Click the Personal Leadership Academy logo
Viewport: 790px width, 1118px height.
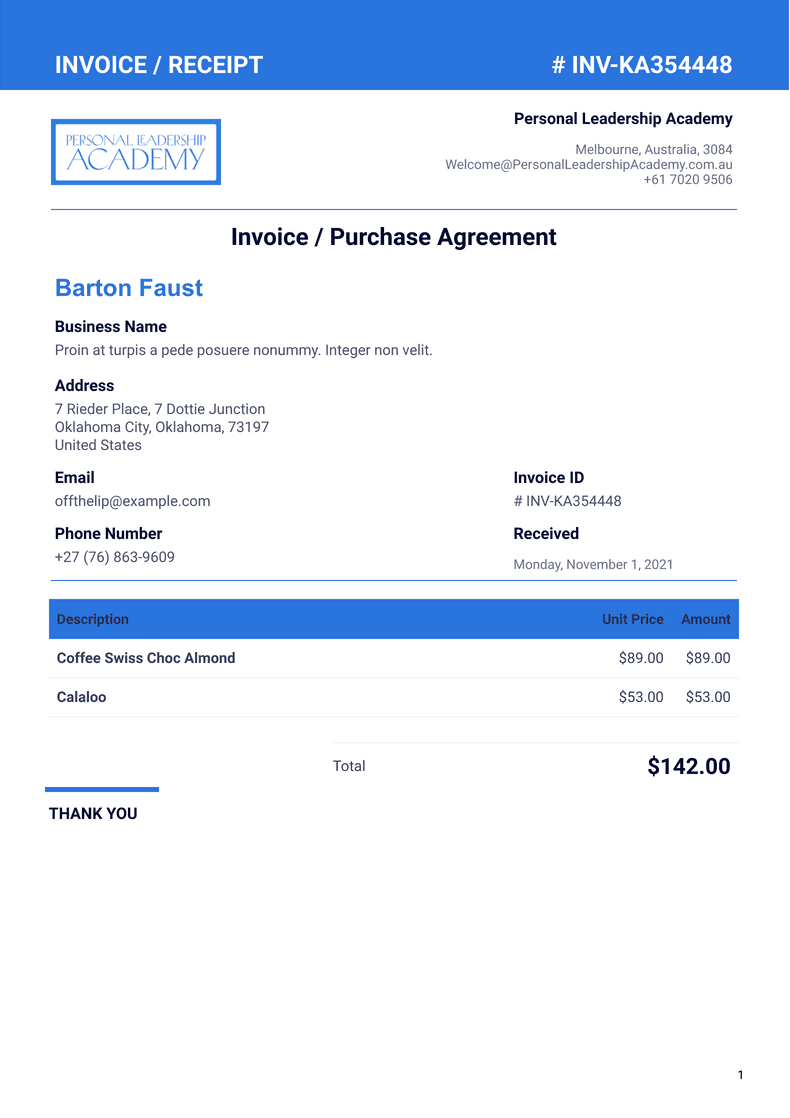pos(136,152)
